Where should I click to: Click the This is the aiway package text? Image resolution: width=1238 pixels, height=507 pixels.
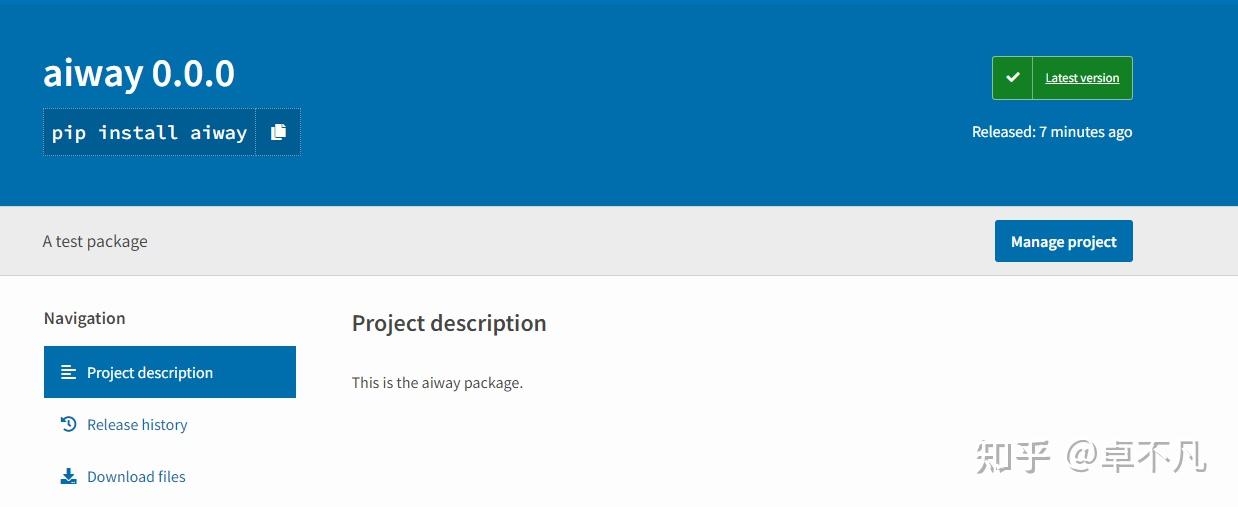click(437, 382)
